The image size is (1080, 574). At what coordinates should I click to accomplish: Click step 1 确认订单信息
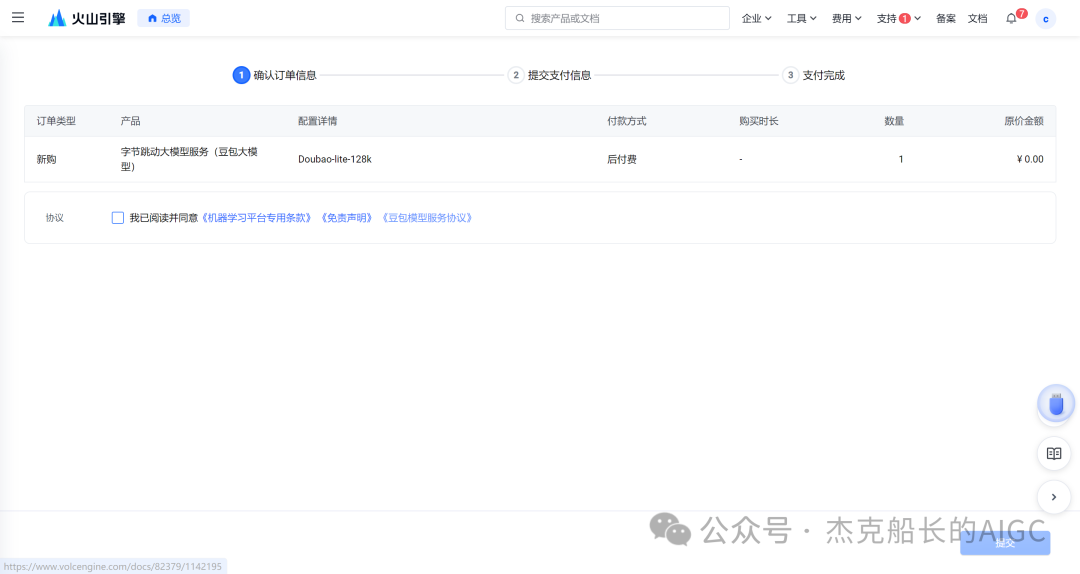click(275, 75)
